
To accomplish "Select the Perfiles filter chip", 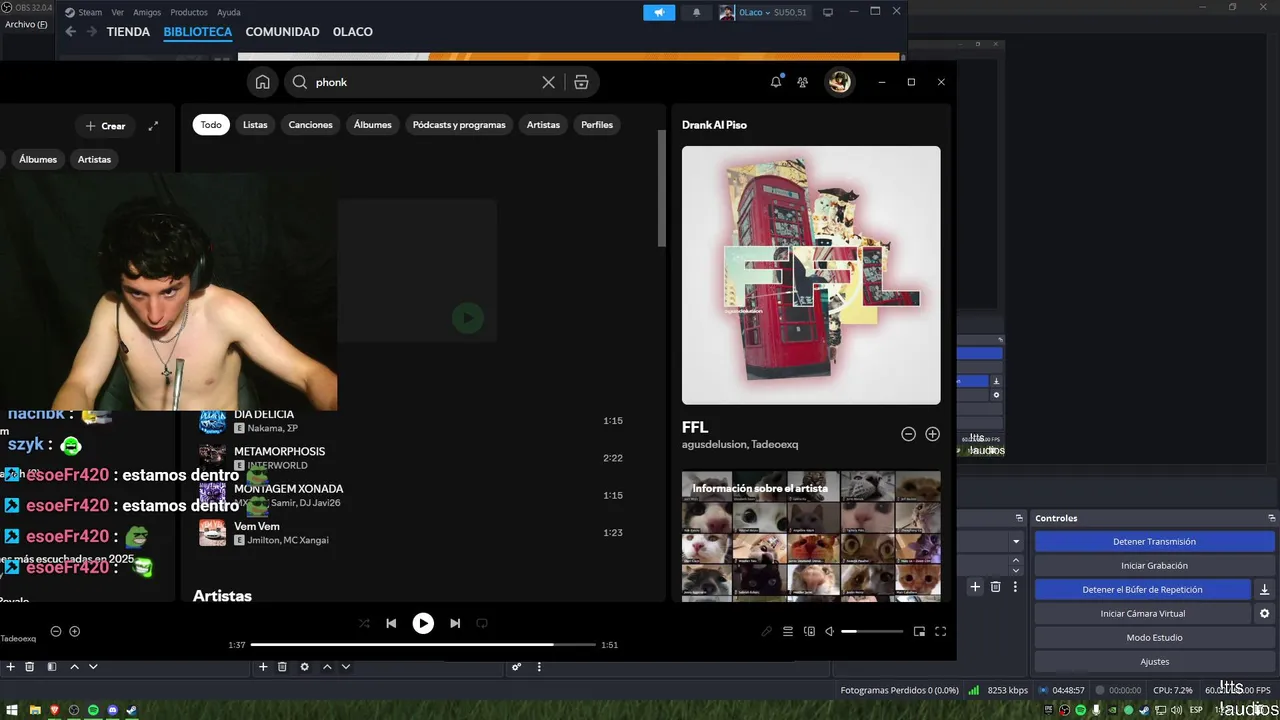I will pyautogui.click(x=597, y=125).
